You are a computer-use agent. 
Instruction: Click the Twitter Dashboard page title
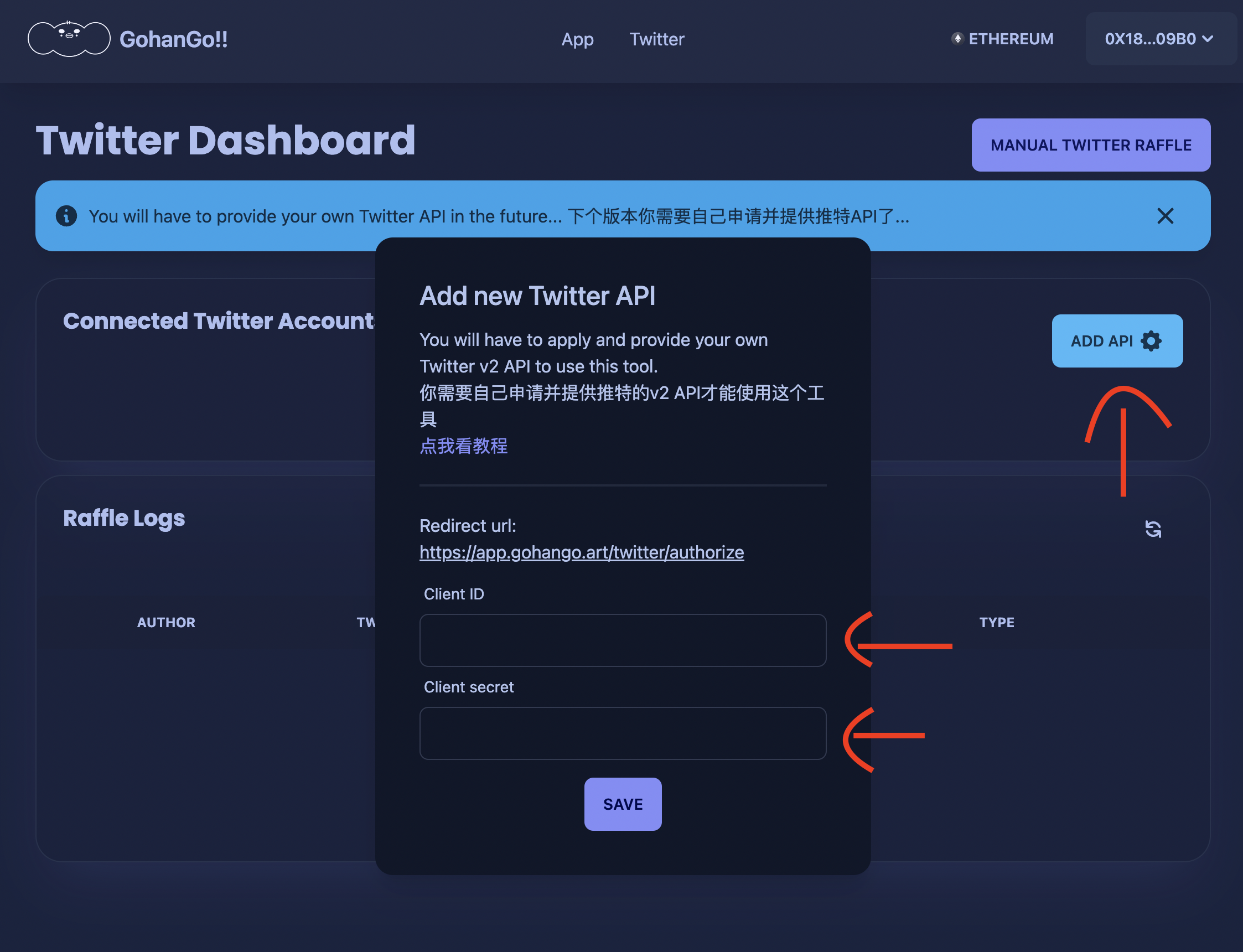(225, 140)
